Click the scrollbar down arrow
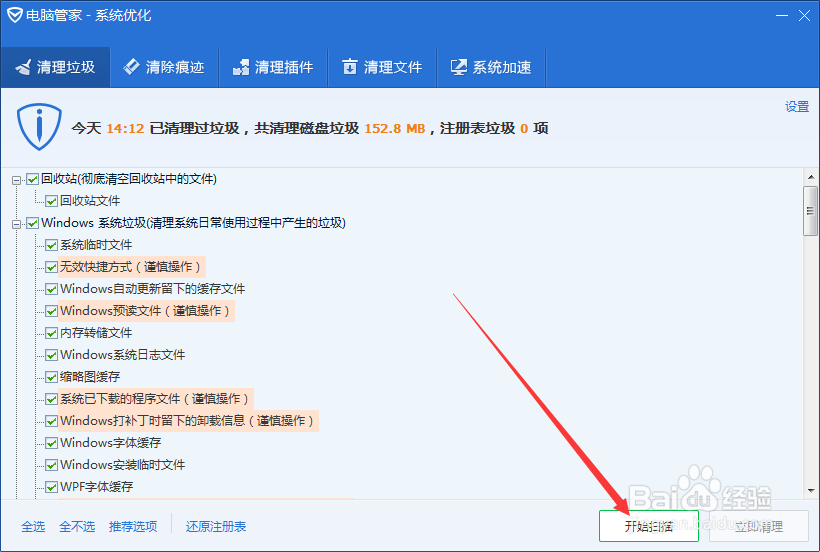820x552 pixels. 811,490
